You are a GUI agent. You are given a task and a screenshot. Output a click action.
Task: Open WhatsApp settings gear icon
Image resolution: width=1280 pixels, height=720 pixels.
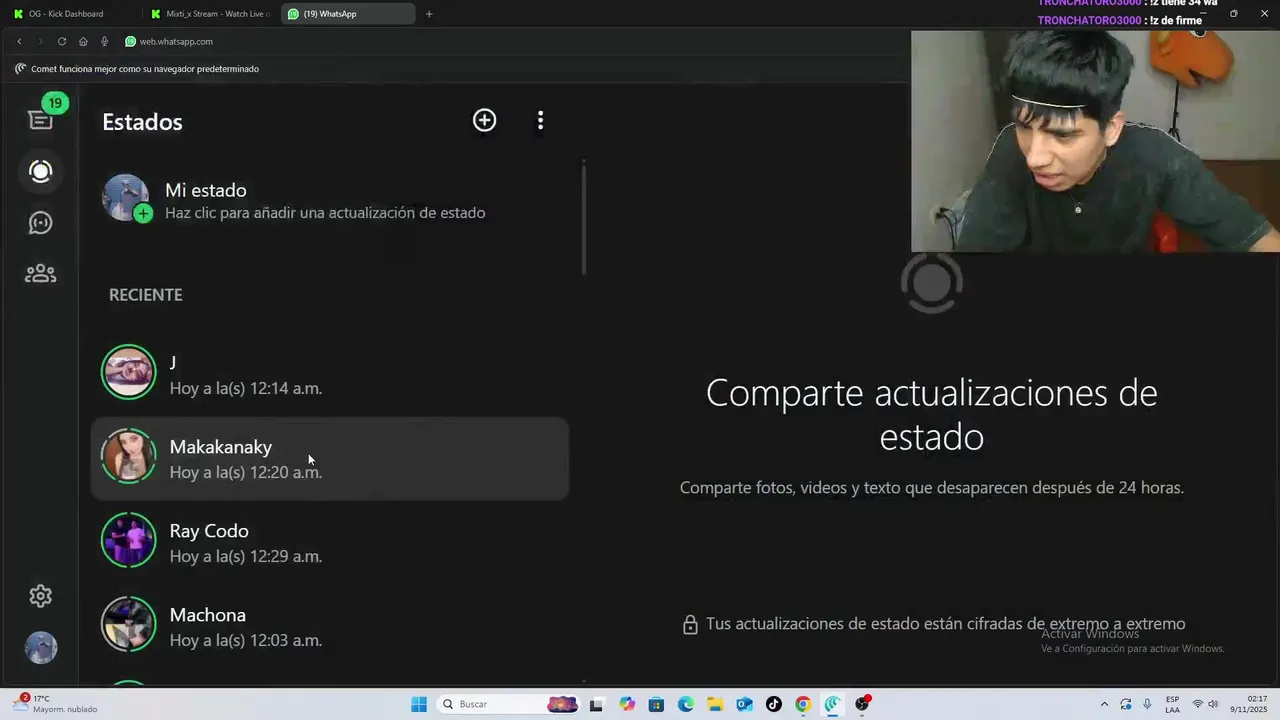click(41, 596)
